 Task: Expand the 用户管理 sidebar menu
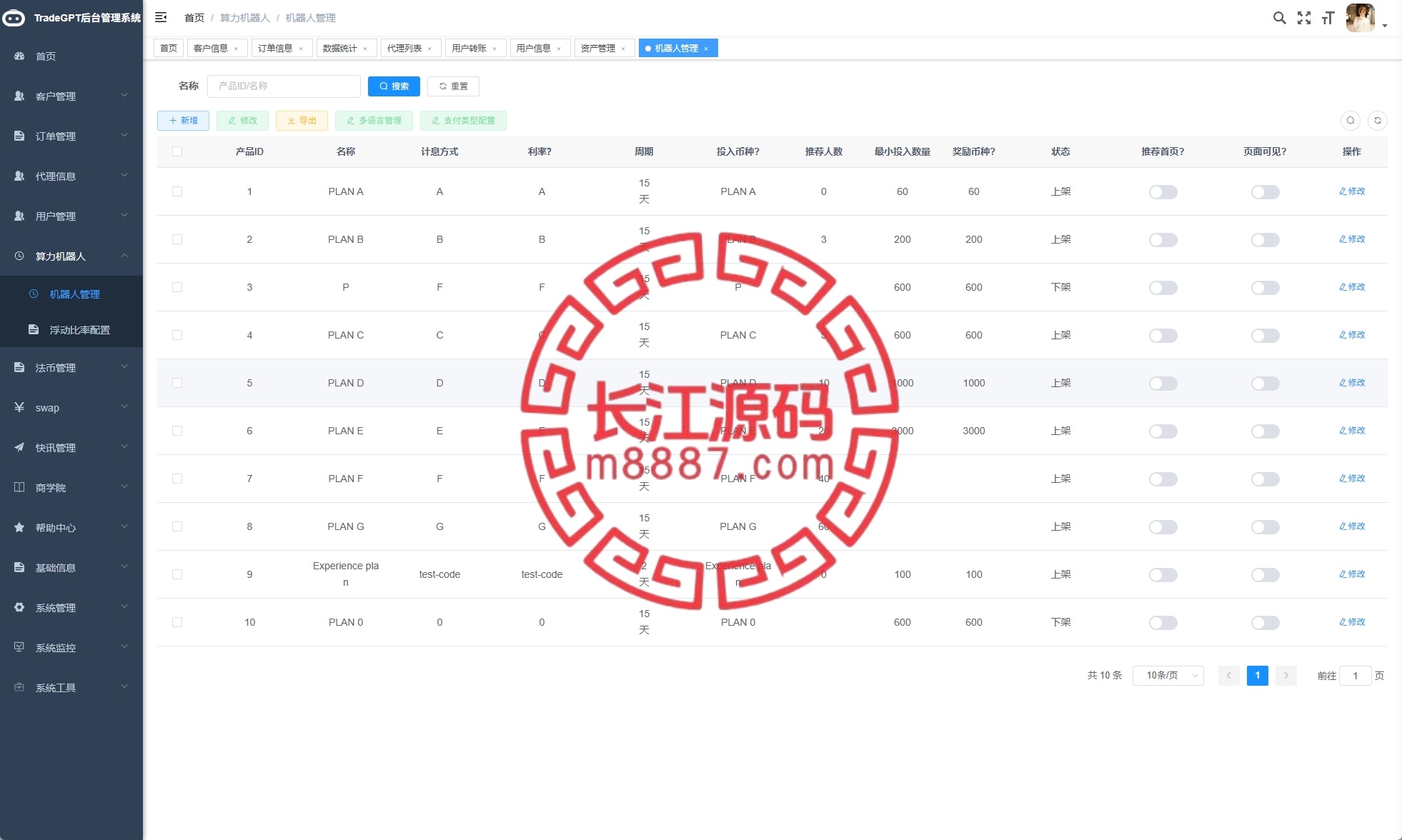tap(71, 216)
